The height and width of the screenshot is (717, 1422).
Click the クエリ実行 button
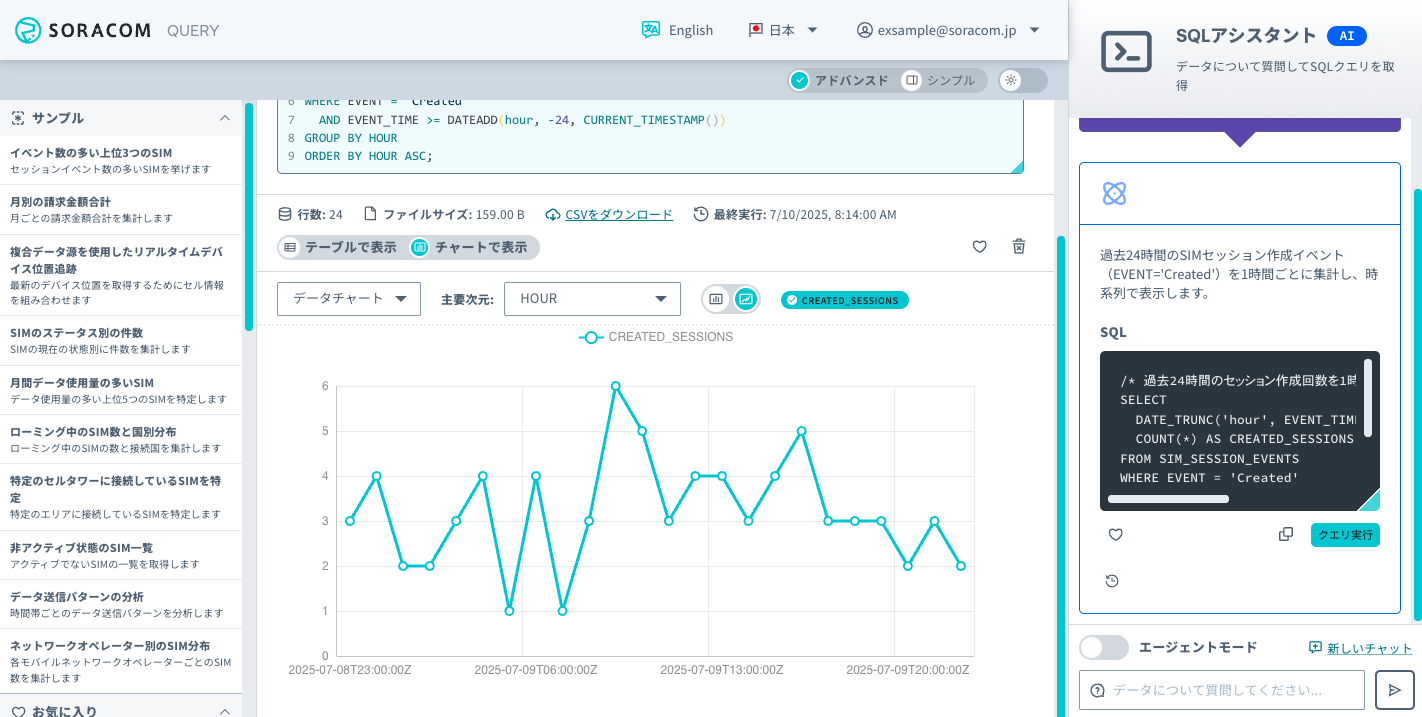(x=1345, y=535)
